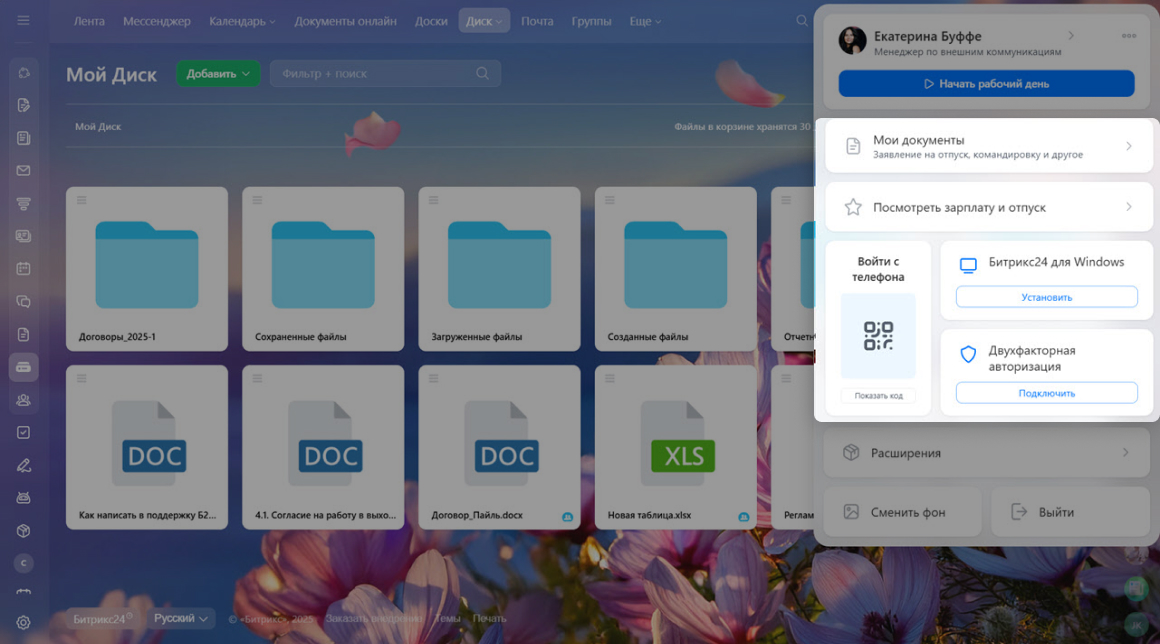The height and width of the screenshot is (644, 1160).
Task: Expand the Еще menu in the top navigation
Action: coord(645,21)
